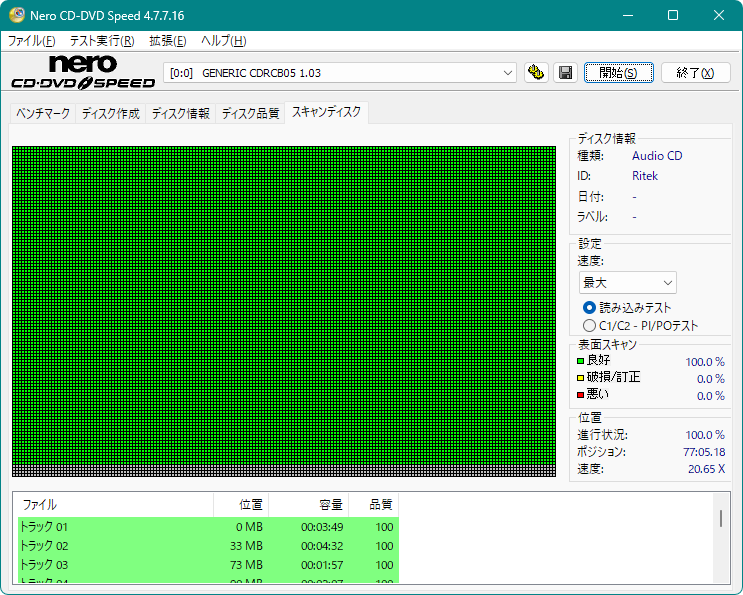Image resolution: width=743 pixels, height=595 pixels.
Task: Click the 位置 column header
Action: [241, 505]
